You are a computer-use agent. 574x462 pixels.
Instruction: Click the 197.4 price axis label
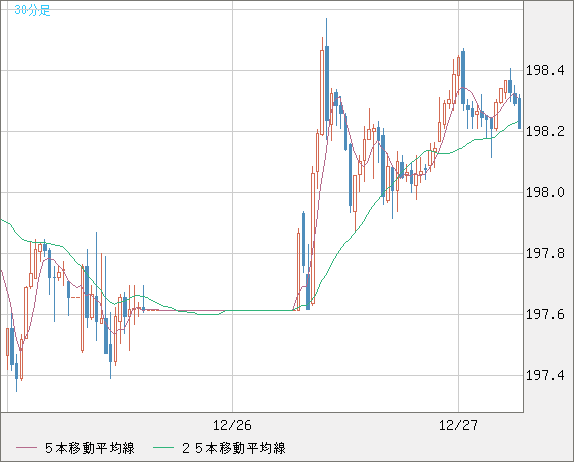click(545, 375)
